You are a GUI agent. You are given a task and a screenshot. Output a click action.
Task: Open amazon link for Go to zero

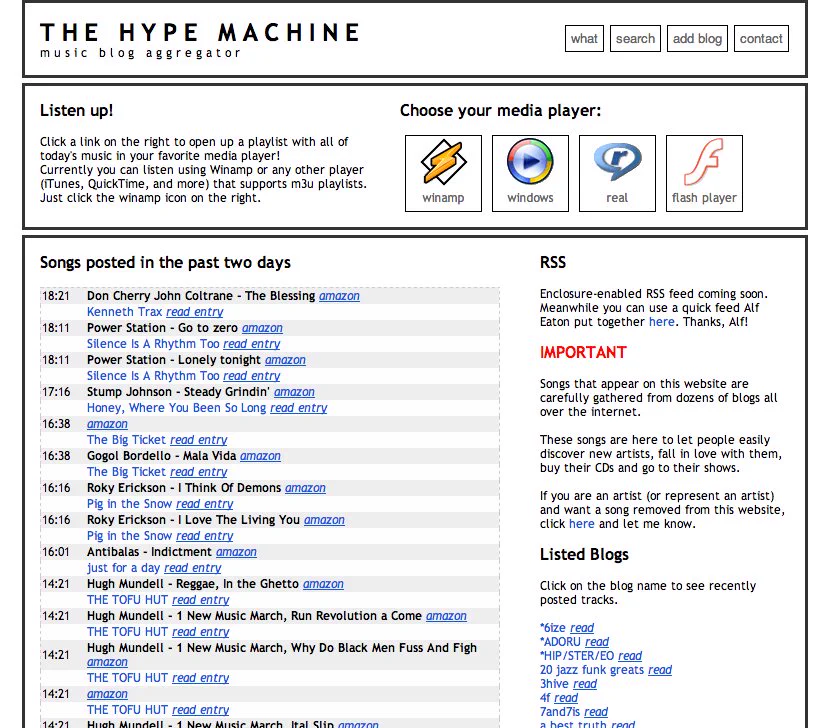(x=262, y=328)
